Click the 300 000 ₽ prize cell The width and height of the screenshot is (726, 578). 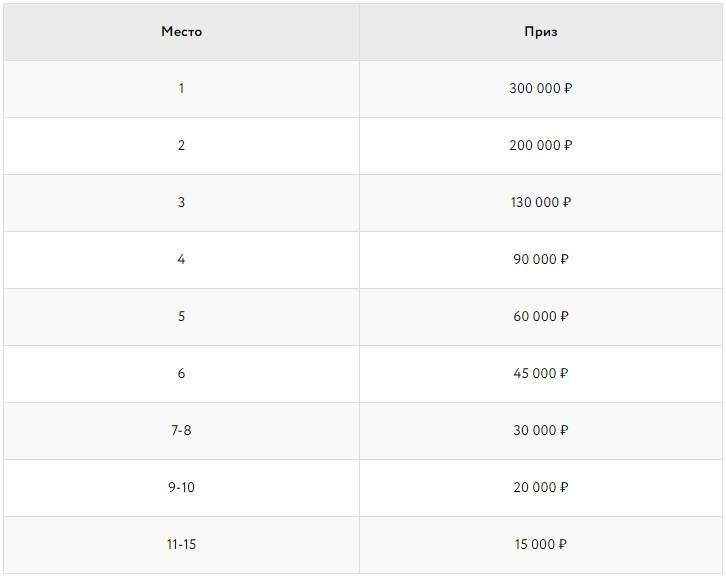541,89
